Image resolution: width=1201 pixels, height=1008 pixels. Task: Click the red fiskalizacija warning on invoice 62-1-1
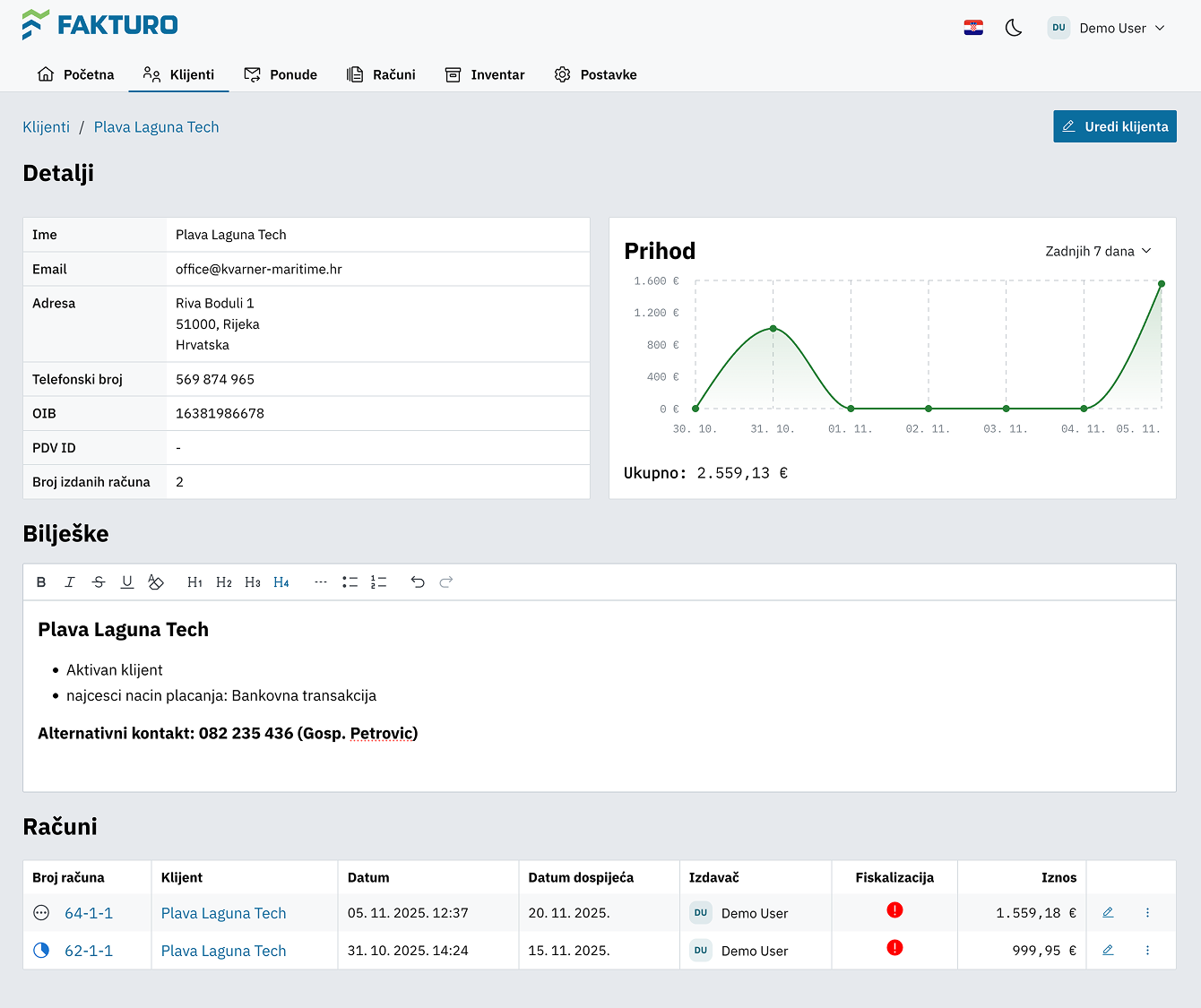coord(894,947)
